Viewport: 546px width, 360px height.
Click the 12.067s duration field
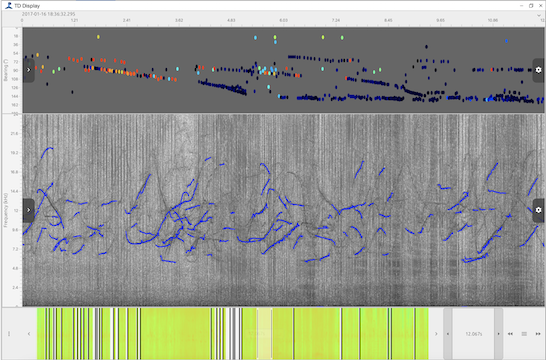(x=473, y=334)
